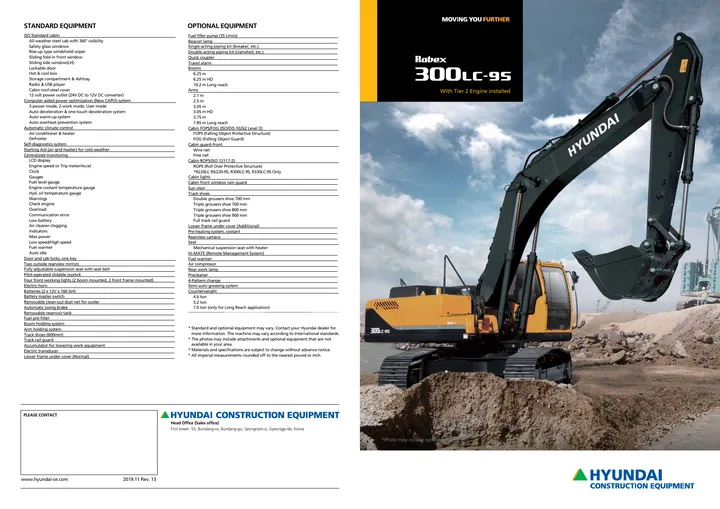Click 'Track rail guard' line

pos(39,340)
